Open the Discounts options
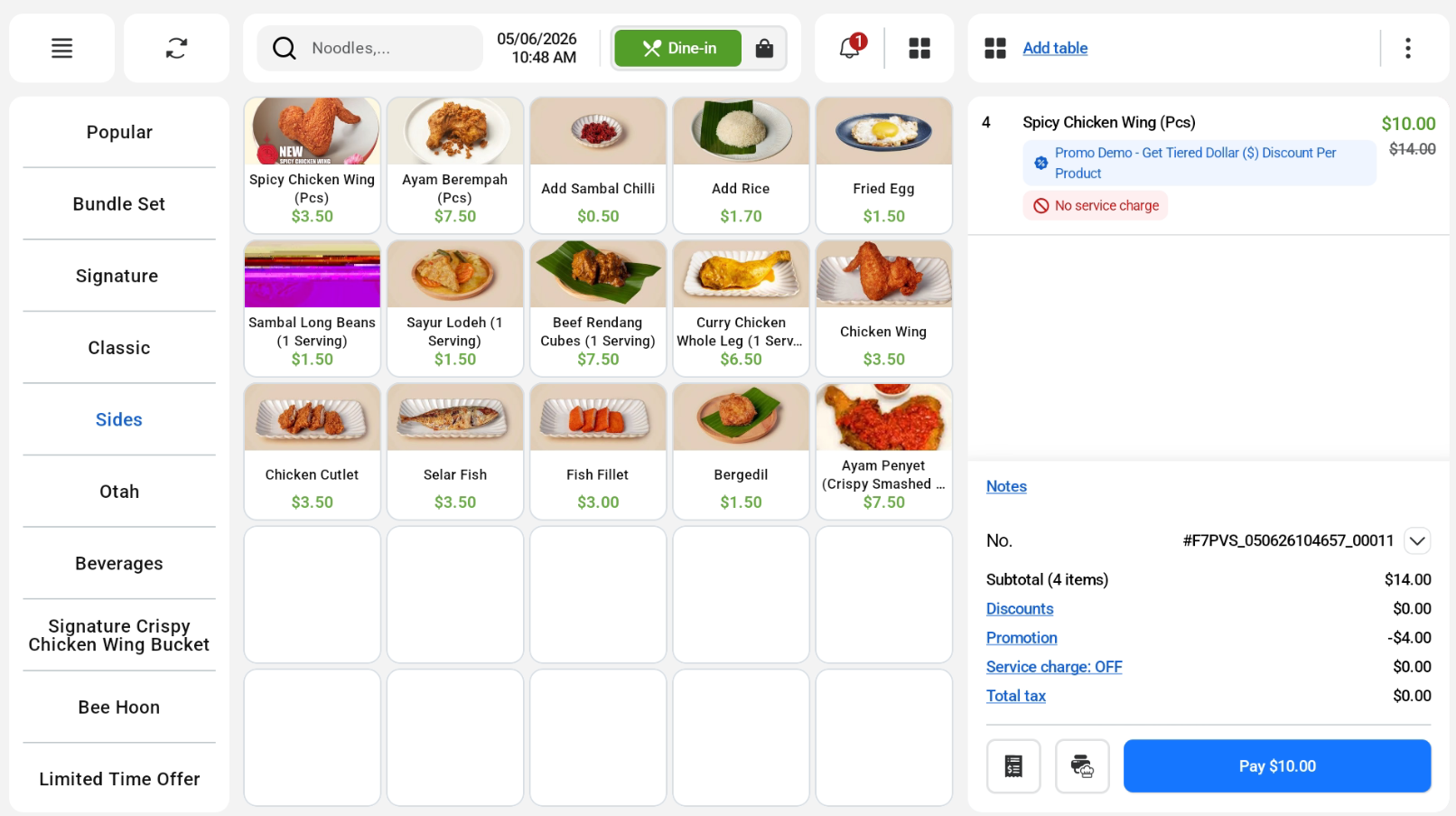Screen dimensions: 1456x816 (1020, 609)
